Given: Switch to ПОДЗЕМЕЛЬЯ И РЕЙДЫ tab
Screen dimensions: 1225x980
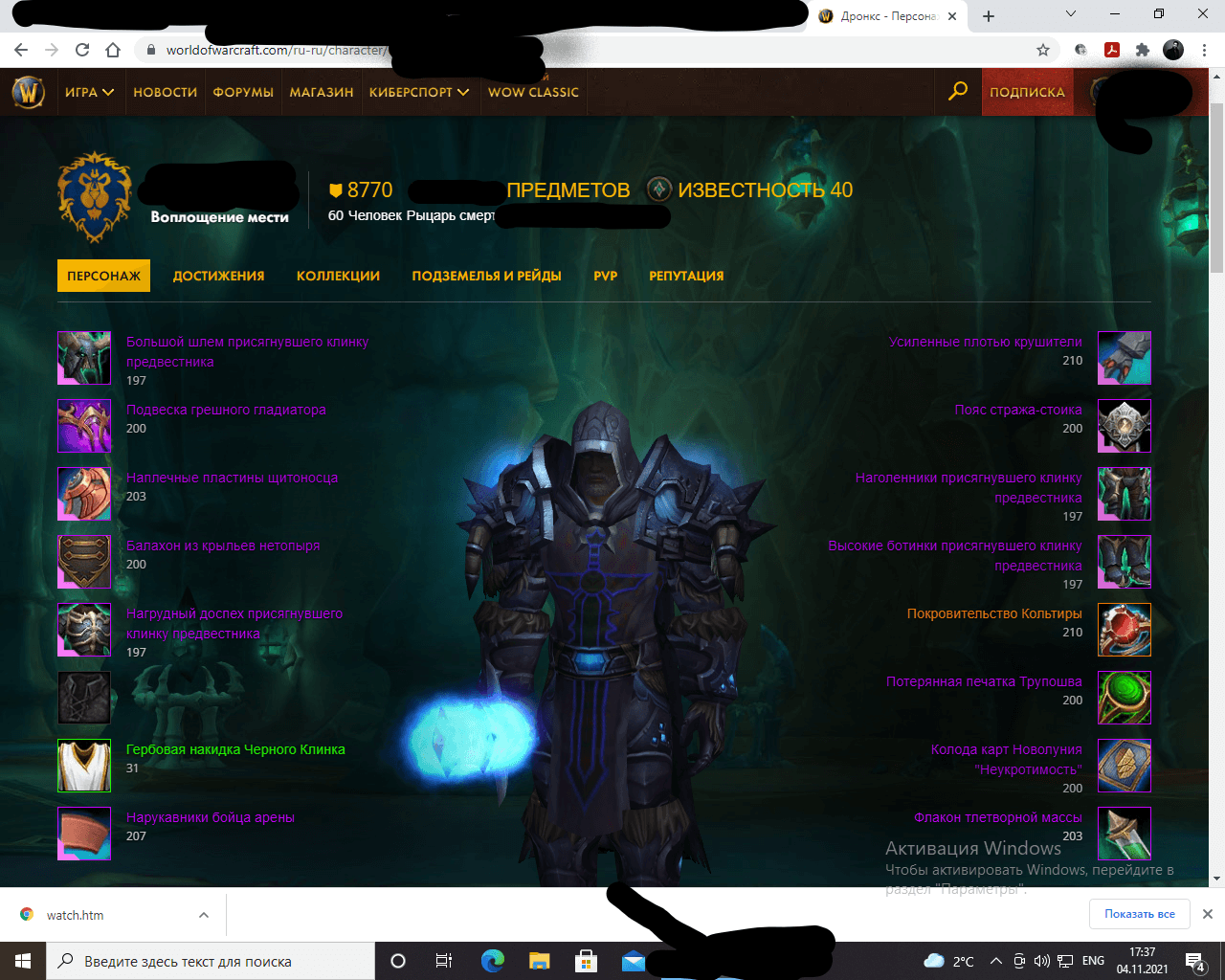Looking at the screenshot, I should click(486, 276).
